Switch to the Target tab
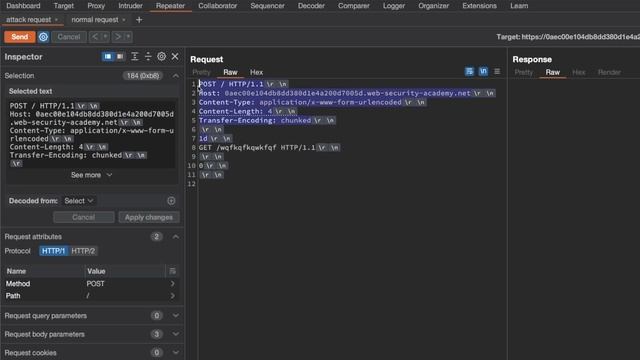 (64, 6)
